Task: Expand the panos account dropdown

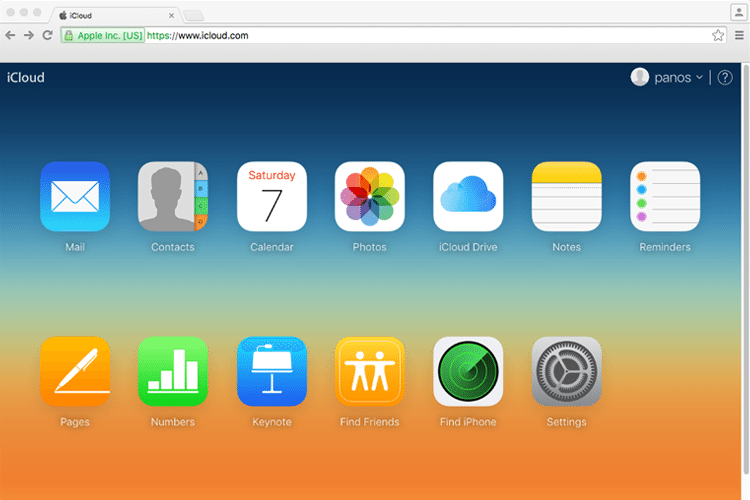Action: 699,77
